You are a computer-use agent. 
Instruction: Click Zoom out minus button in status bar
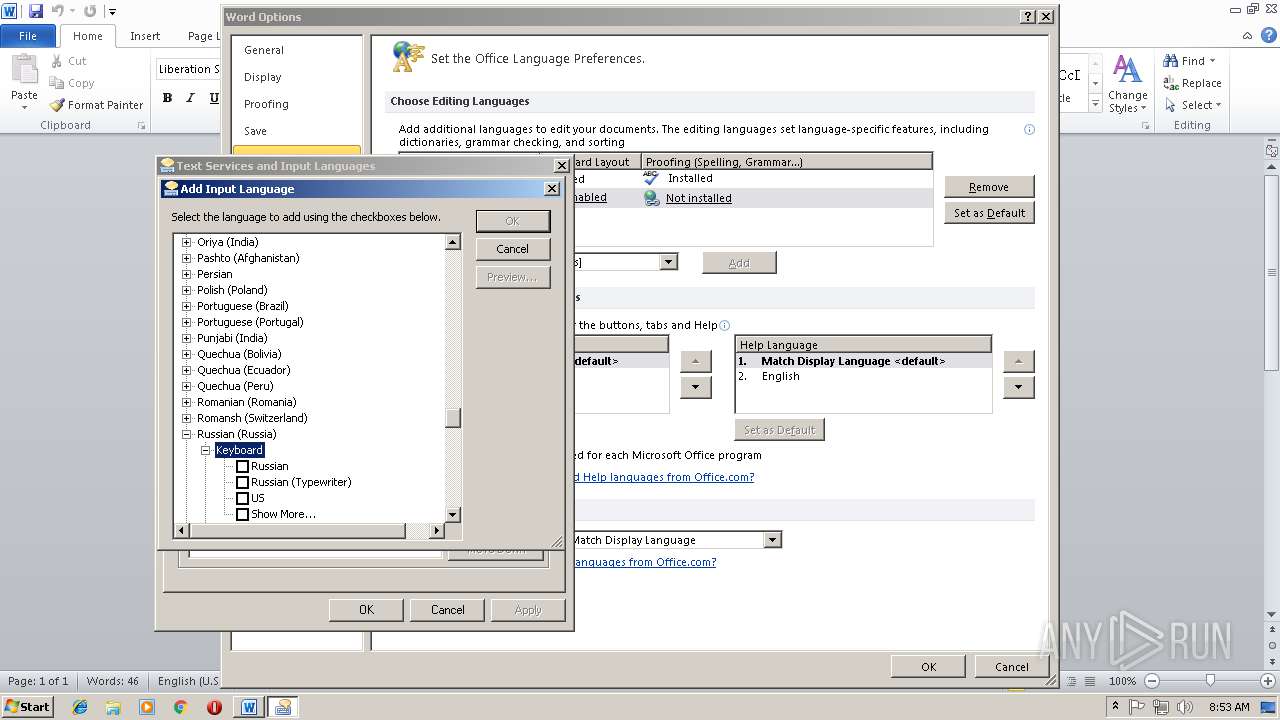pos(1151,681)
